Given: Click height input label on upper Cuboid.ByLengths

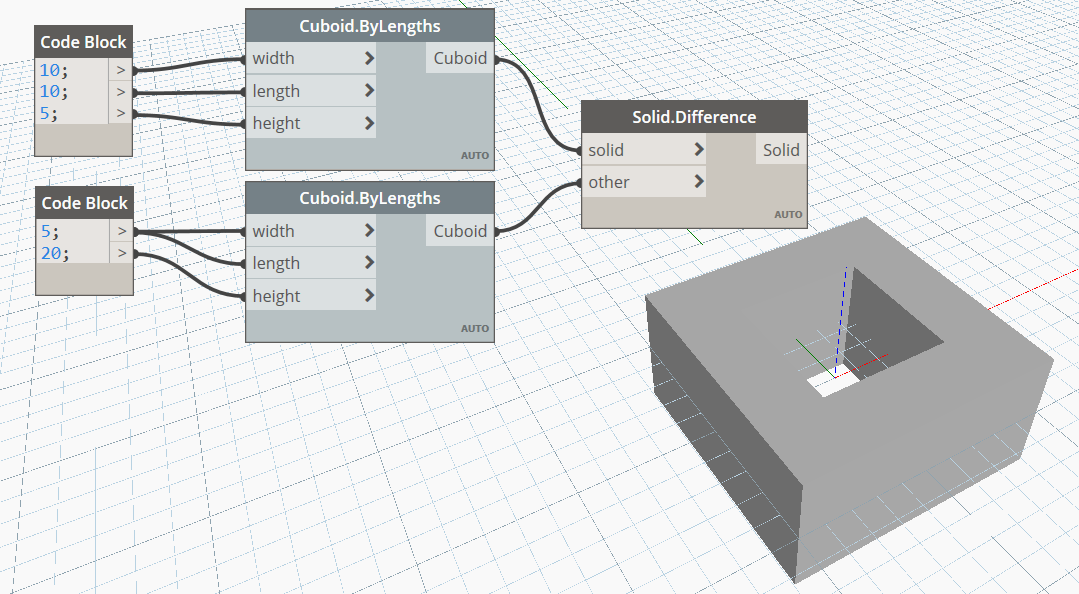Looking at the screenshot, I should (x=277, y=123).
